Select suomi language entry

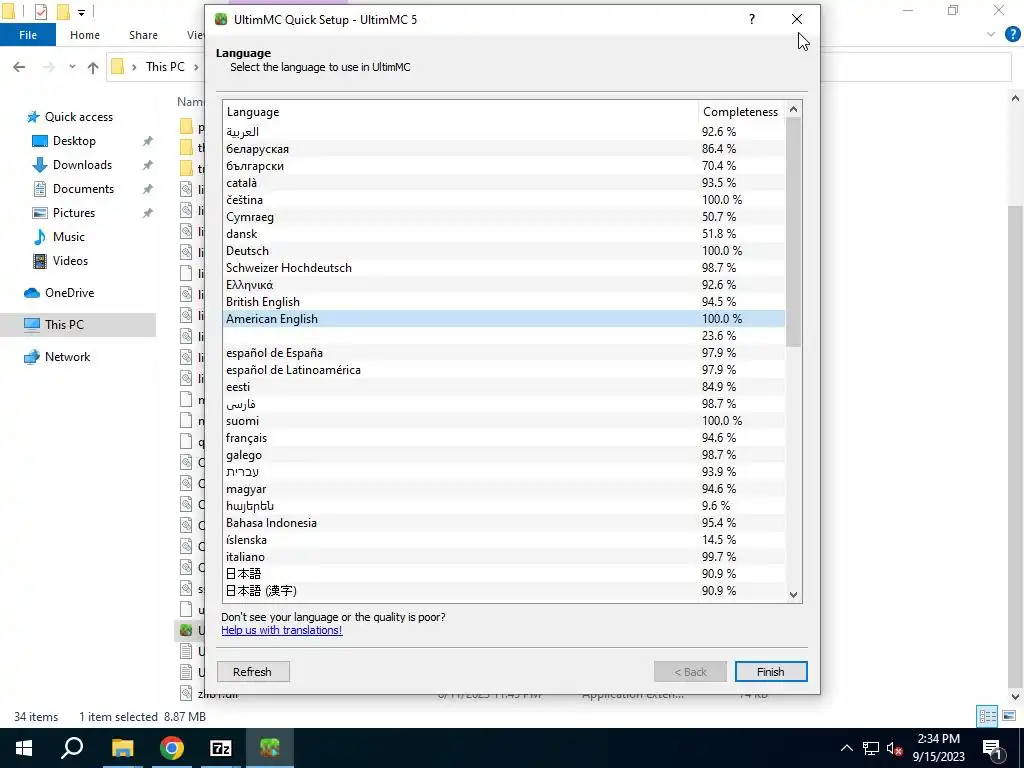504,421
